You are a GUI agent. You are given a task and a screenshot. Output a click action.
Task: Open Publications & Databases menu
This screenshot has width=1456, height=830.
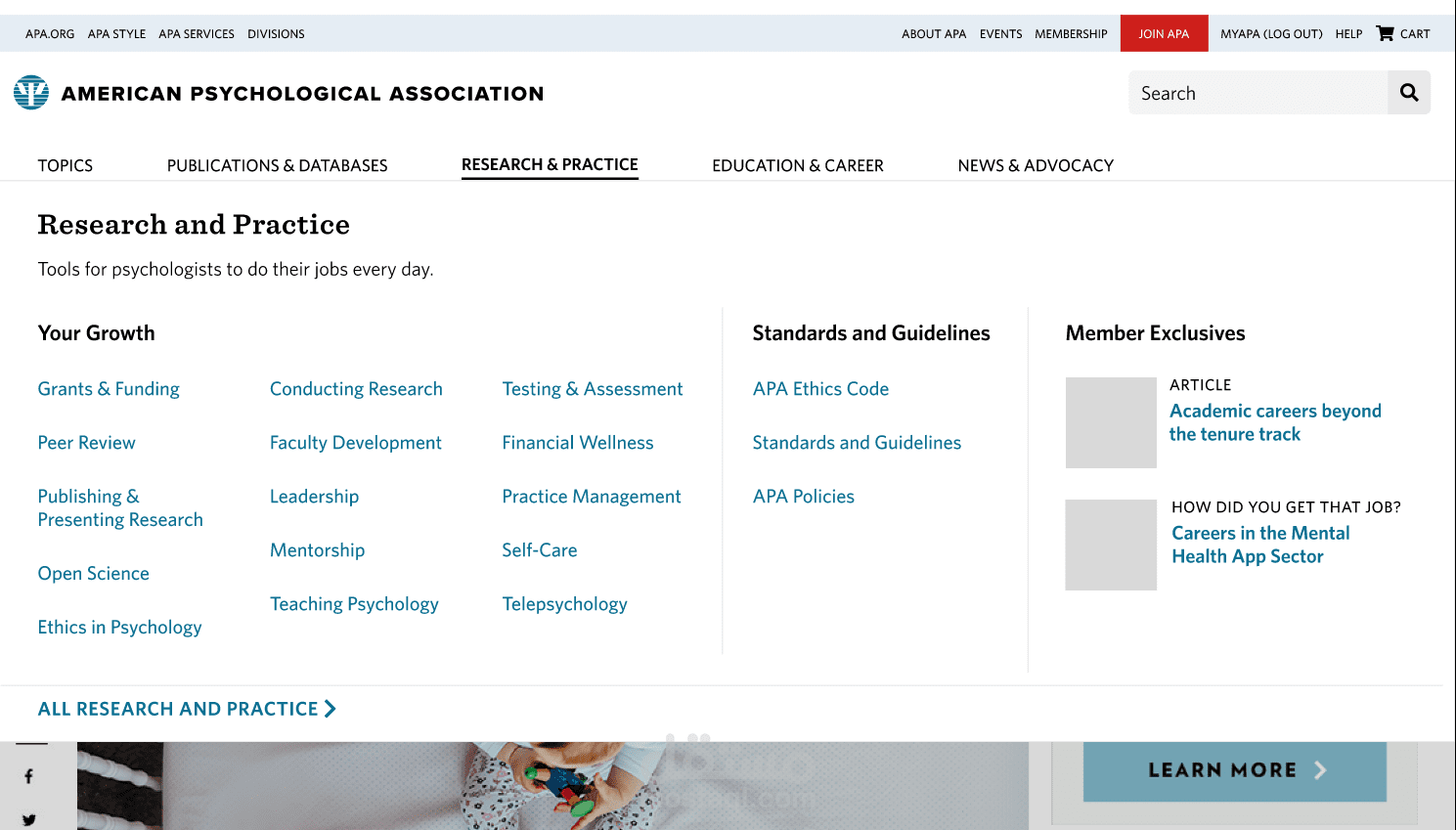(x=278, y=165)
